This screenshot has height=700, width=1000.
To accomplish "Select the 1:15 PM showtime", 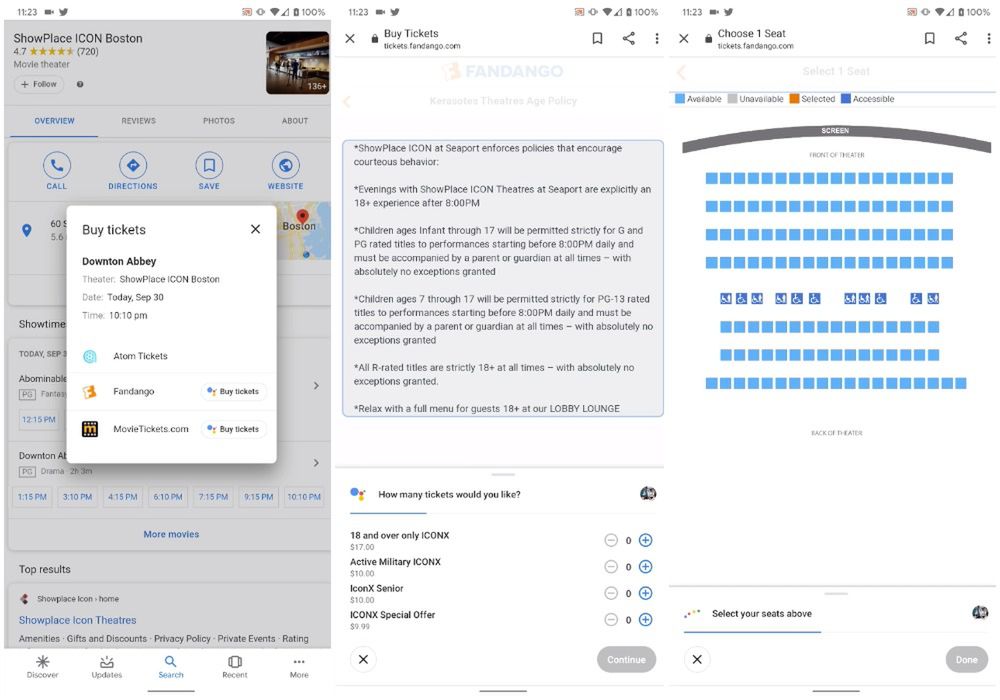I will tap(32, 497).
